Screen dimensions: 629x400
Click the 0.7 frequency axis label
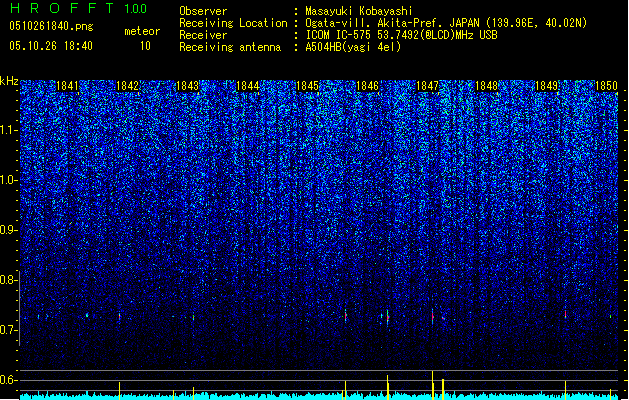(8, 330)
